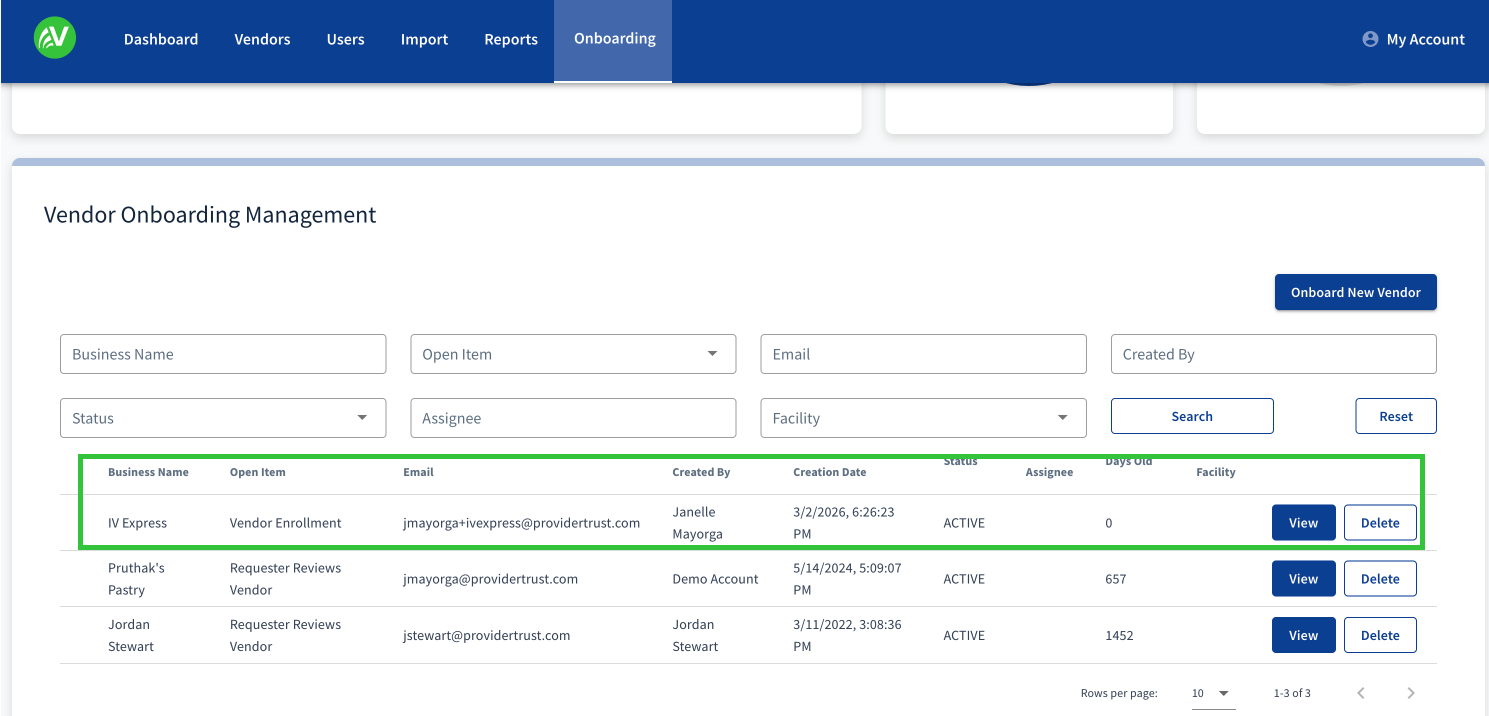The width and height of the screenshot is (1489, 716).
Task: Navigate to the Reports tab
Action: tap(511, 40)
